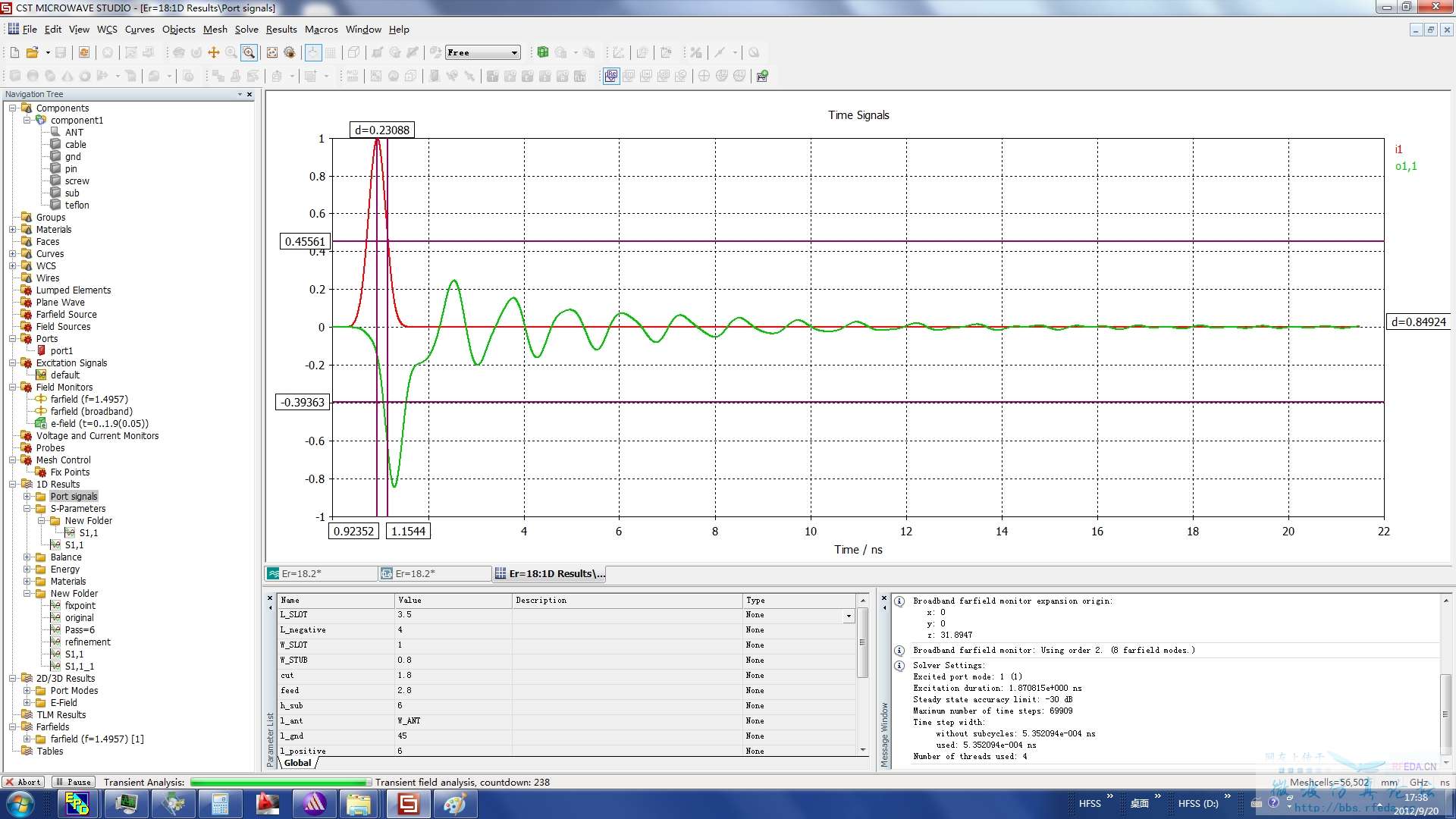Close the Parameter List panel
The width and height of the screenshot is (1456, 819).
(270, 598)
